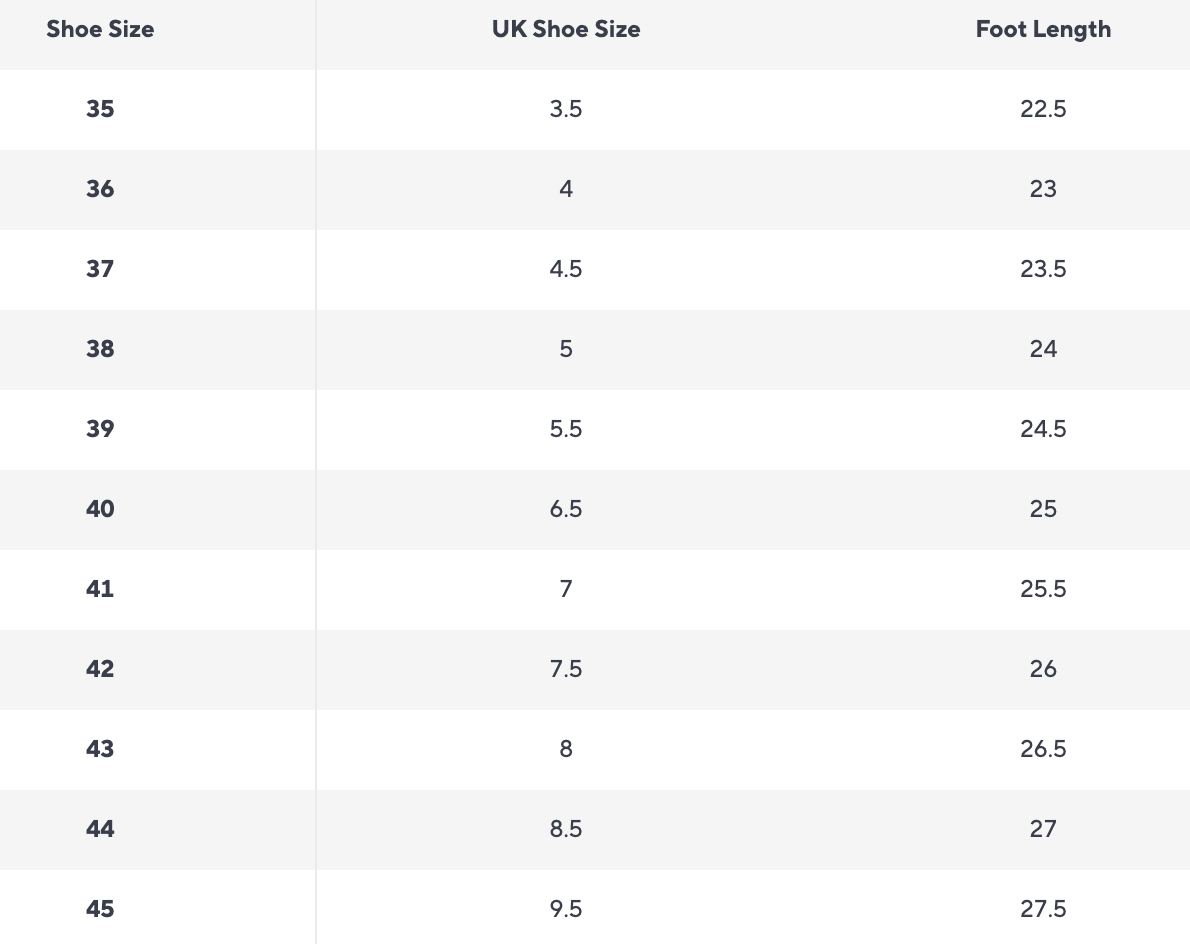Click the Foot Length column header
Viewport: 1190px width, 944px height.
click(1043, 29)
